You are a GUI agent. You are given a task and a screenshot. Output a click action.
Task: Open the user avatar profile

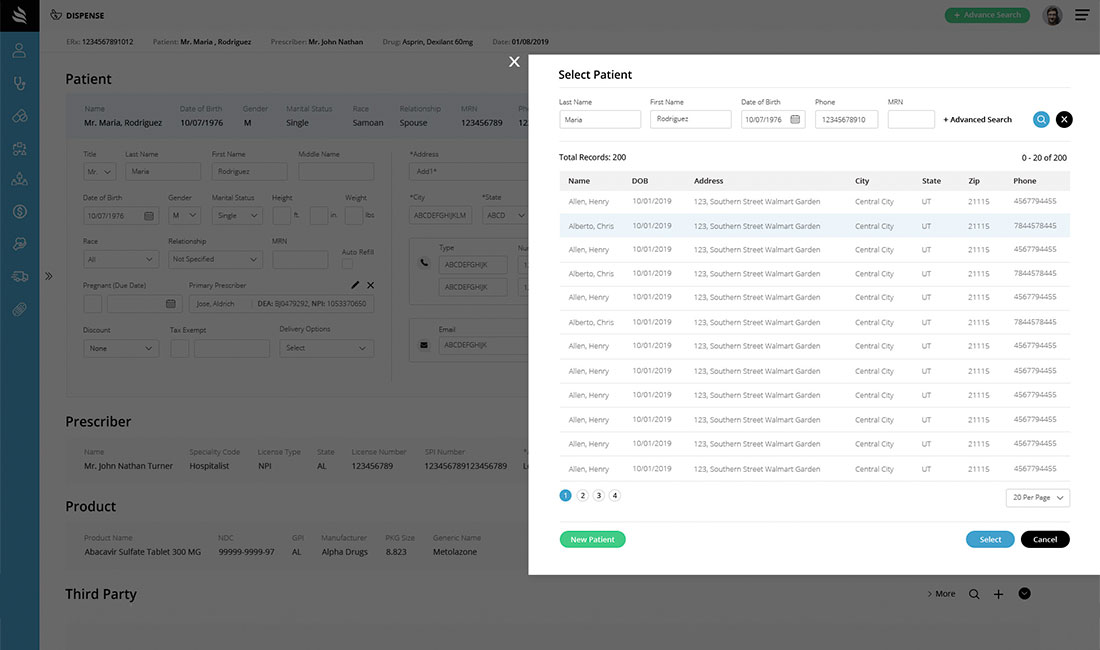pos(1052,15)
